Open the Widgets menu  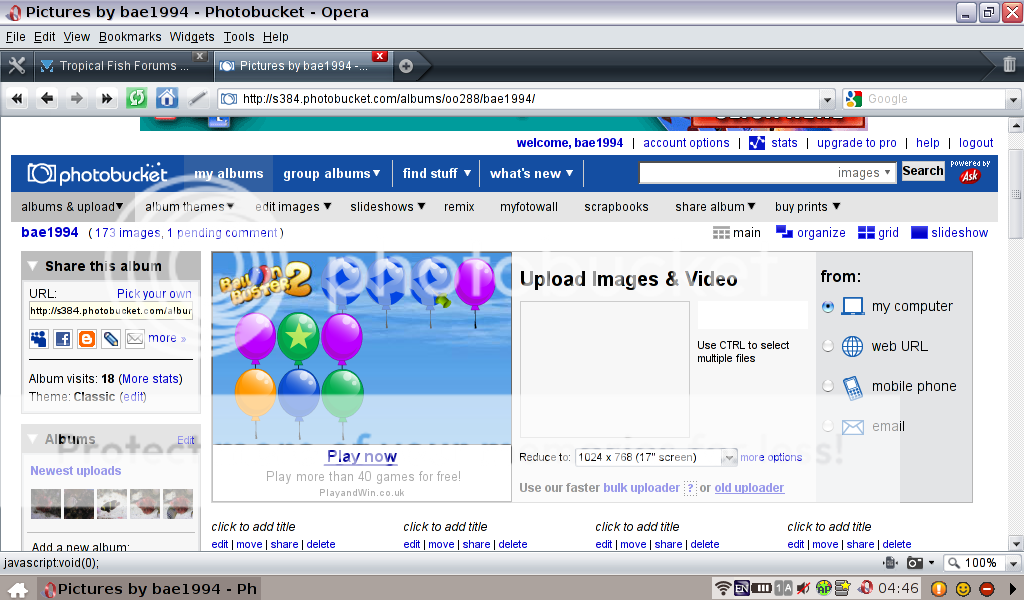(192, 37)
